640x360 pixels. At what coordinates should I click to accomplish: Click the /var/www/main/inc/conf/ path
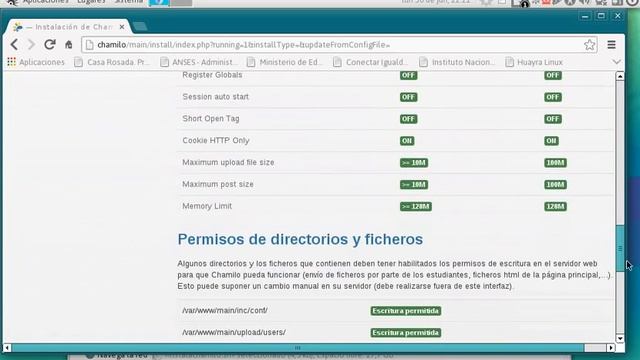click(x=225, y=311)
